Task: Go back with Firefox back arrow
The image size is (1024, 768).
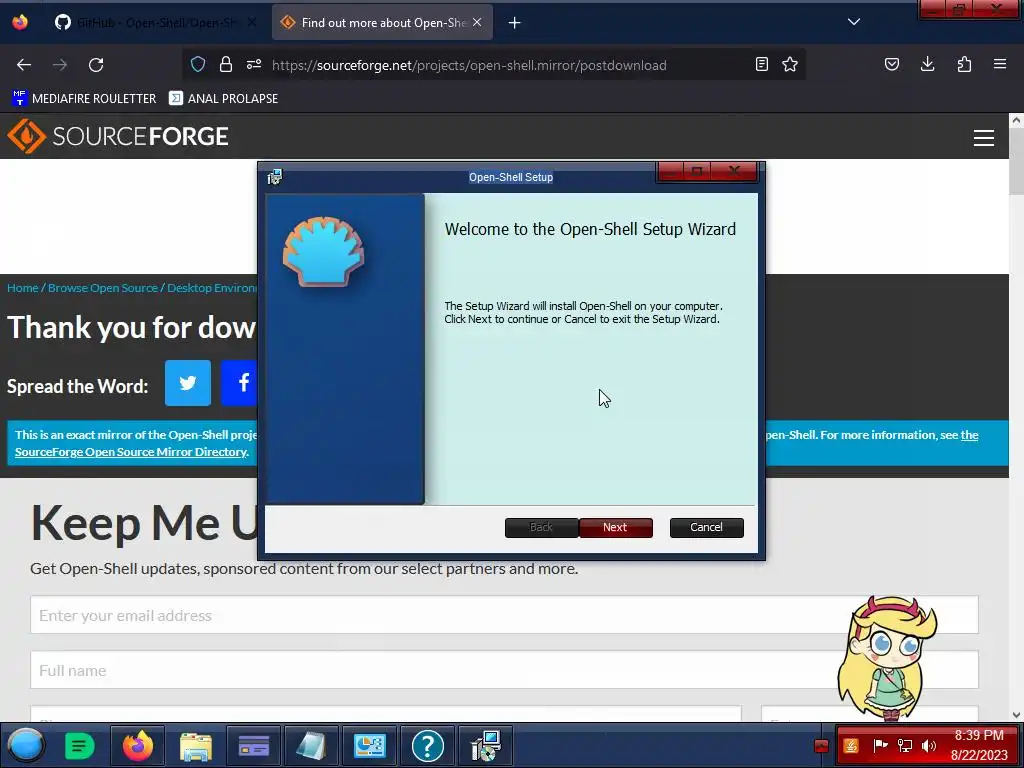Action: coord(24,65)
